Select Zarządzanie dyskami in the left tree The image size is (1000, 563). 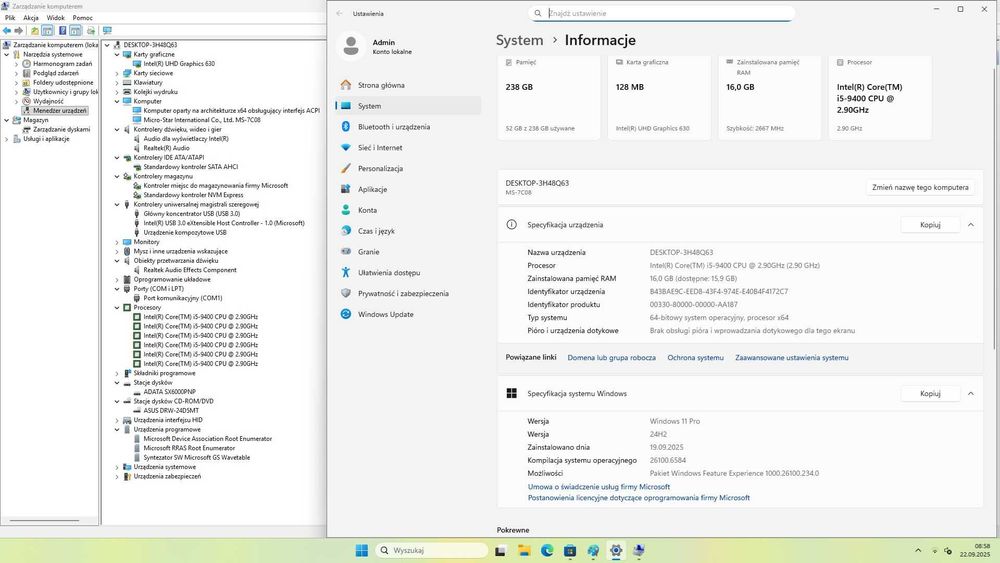tap(61, 129)
